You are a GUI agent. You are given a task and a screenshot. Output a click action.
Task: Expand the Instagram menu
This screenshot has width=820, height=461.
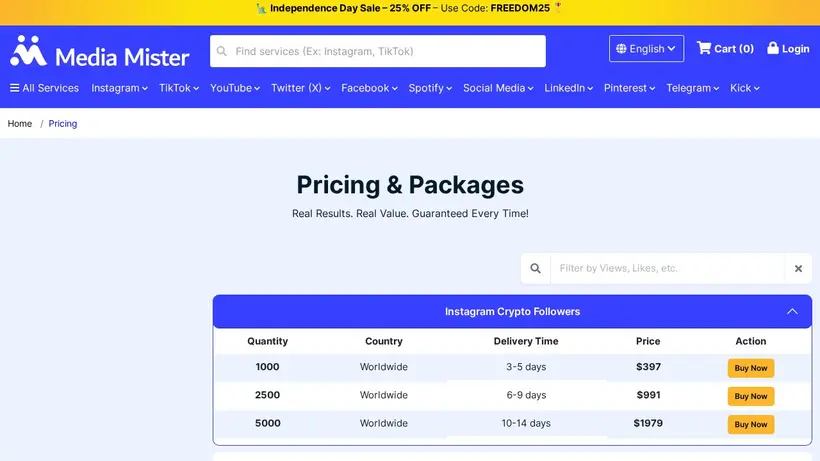(x=119, y=88)
